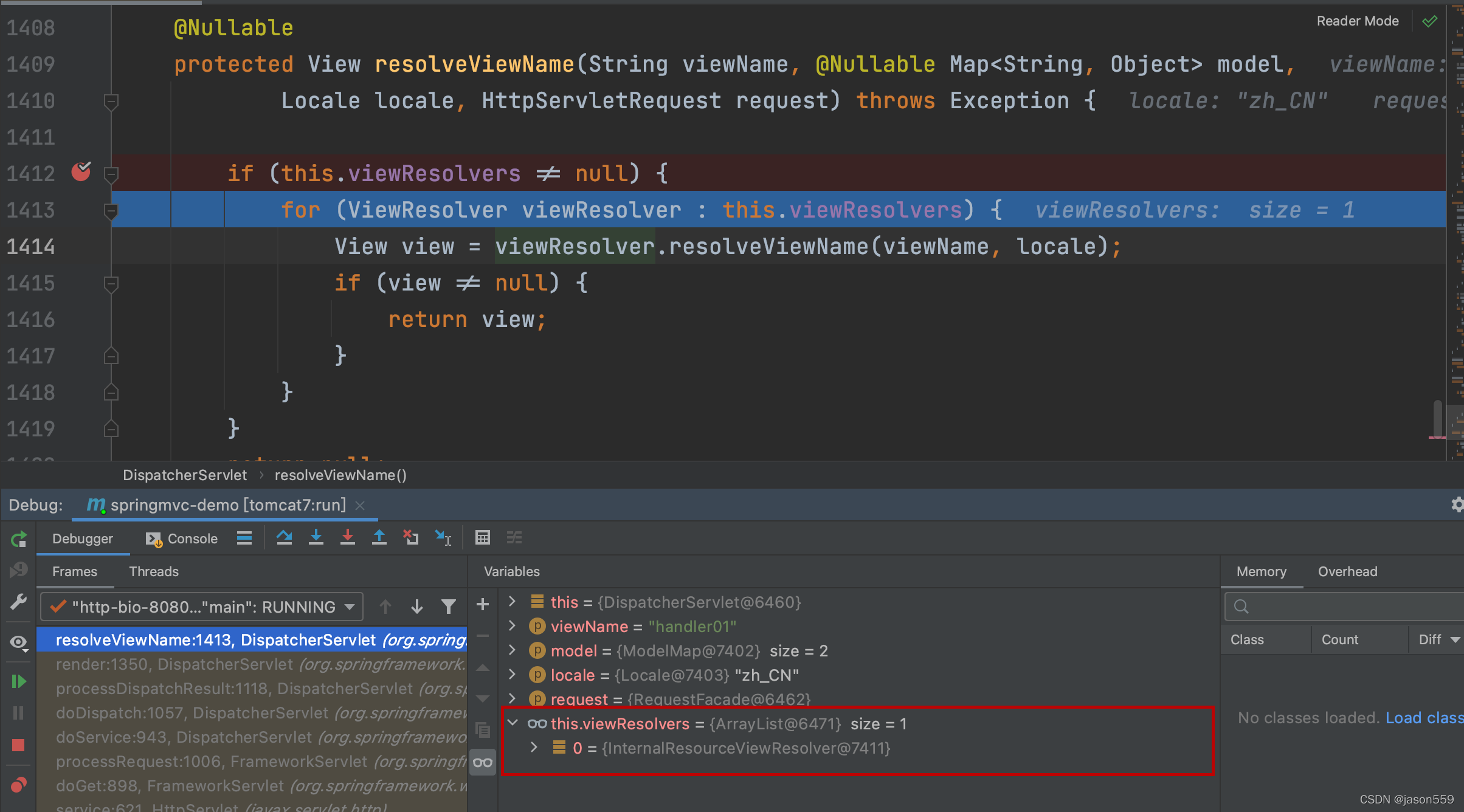Click the Step Into icon
Image resolution: width=1464 pixels, height=812 pixels.
click(316, 538)
